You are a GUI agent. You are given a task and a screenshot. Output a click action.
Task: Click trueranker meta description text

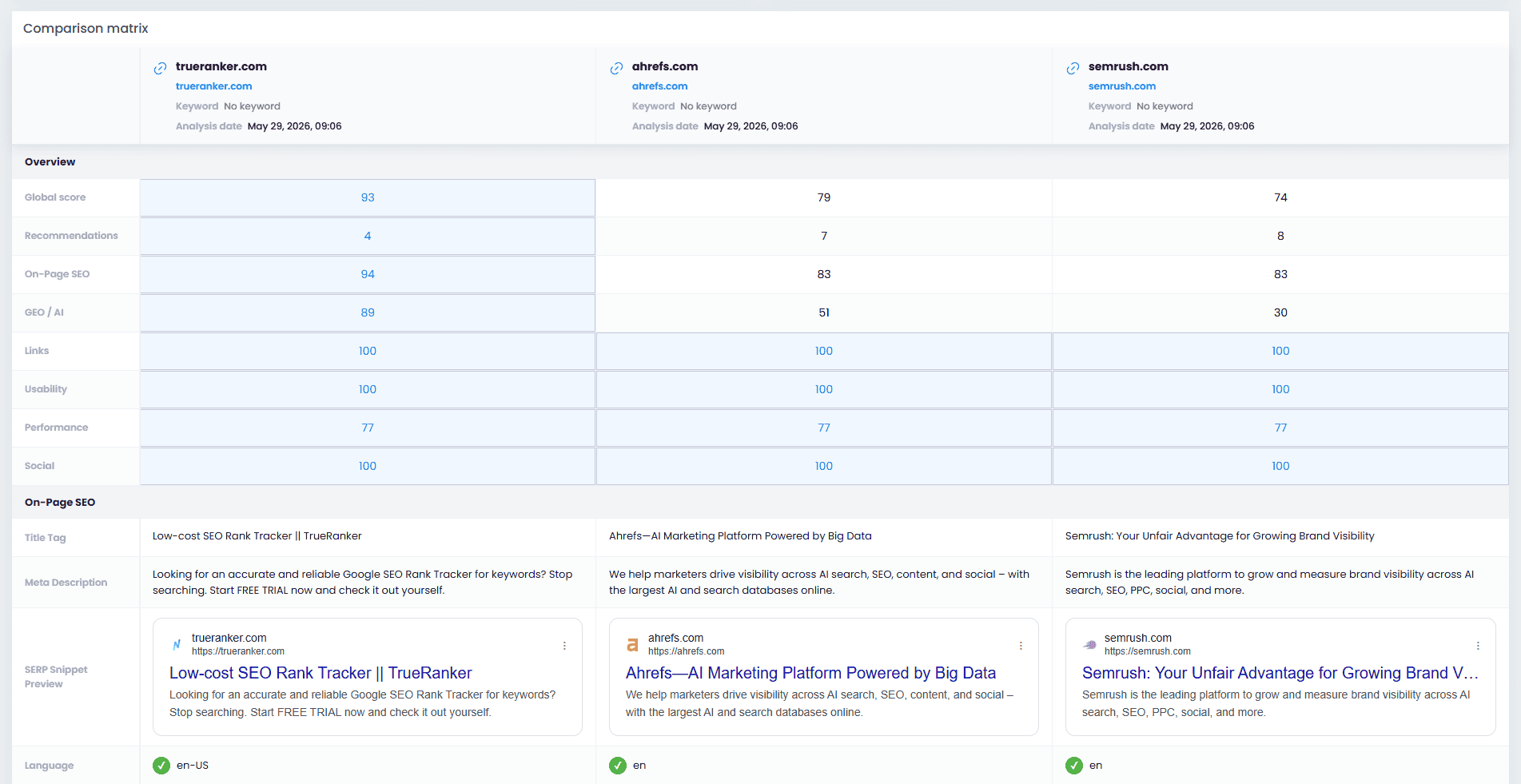[x=362, y=583]
